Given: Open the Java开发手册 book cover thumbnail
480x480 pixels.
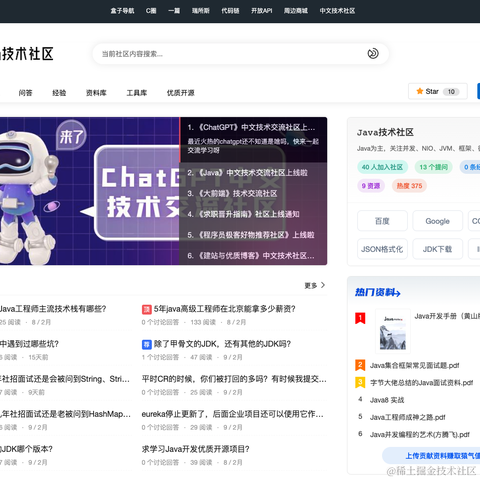Looking at the screenshot, I should click(x=393, y=331).
